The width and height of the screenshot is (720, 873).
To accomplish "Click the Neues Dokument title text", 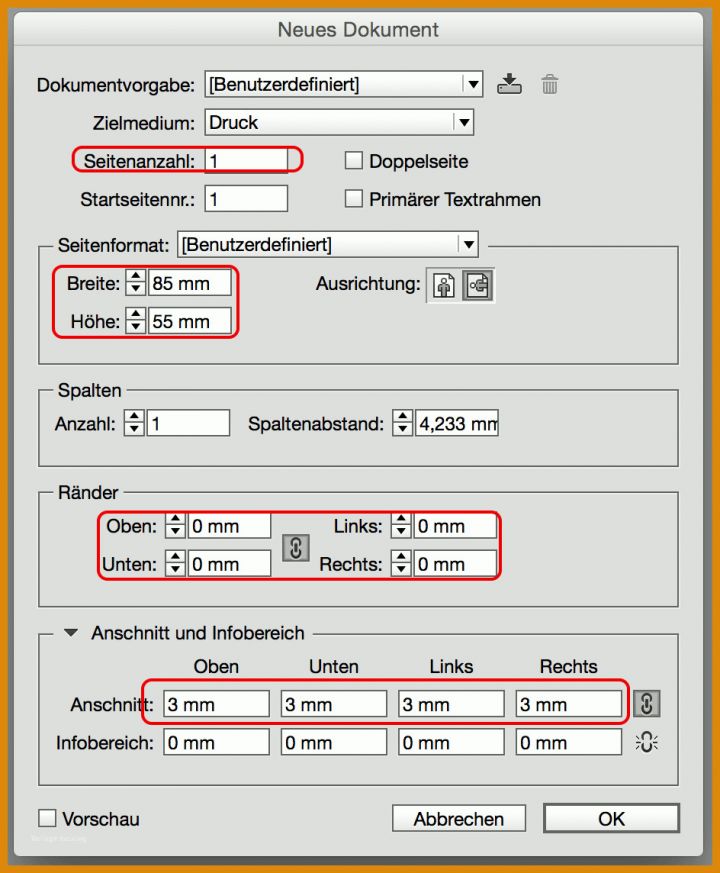I will (x=358, y=30).
